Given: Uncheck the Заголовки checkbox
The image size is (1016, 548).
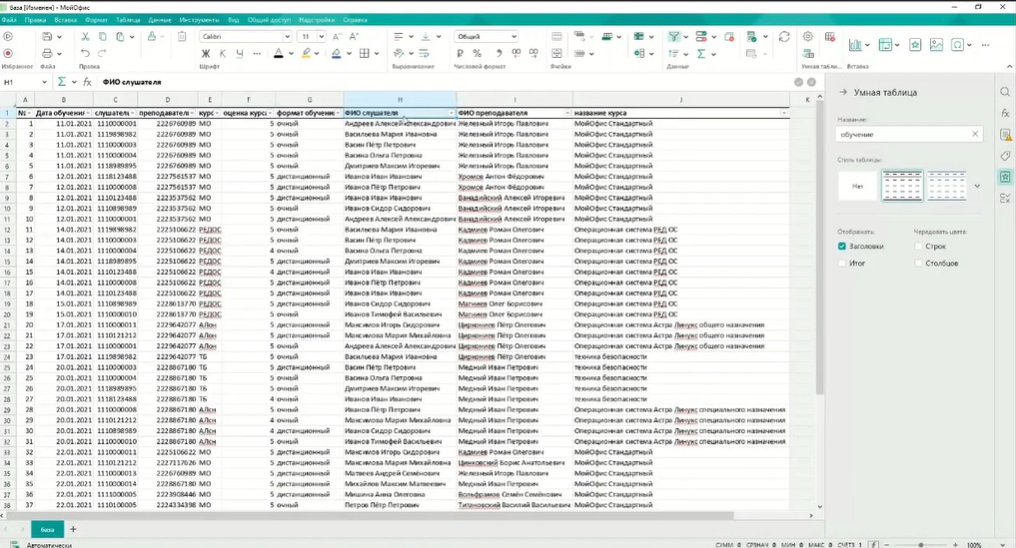Looking at the screenshot, I should pyautogui.click(x=842, y=246).
